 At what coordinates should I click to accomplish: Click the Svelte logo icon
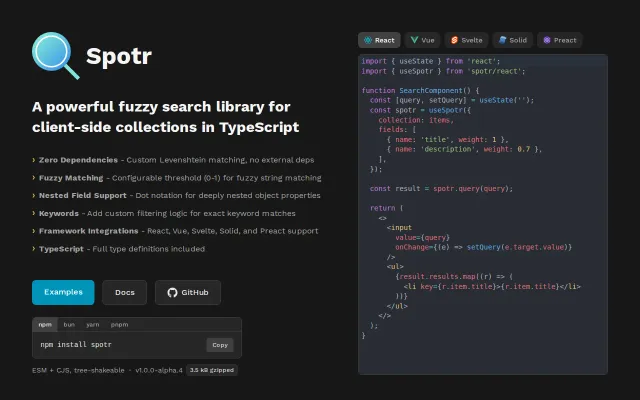[x=454, y=40]
